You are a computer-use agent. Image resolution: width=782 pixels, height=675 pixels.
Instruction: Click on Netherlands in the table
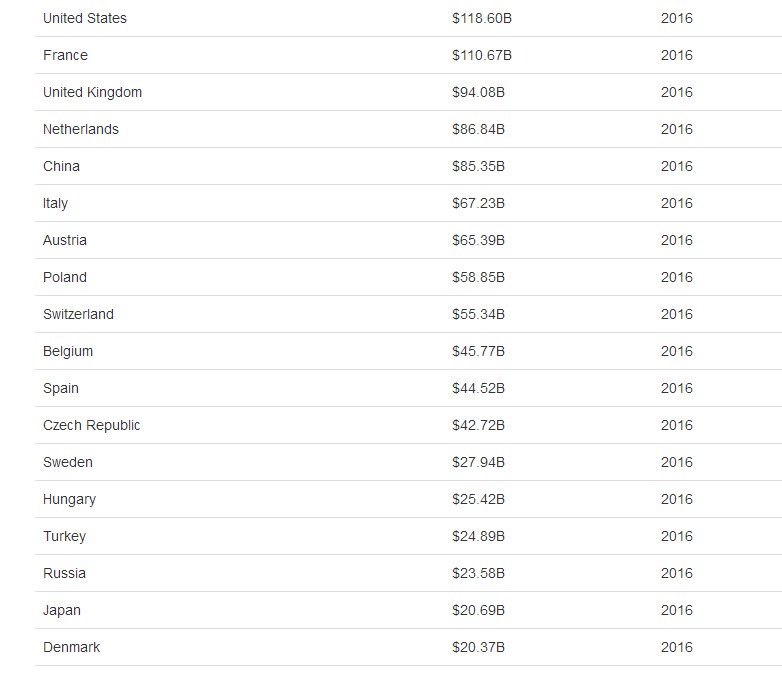pyautogui.click(x=81, y=129)
